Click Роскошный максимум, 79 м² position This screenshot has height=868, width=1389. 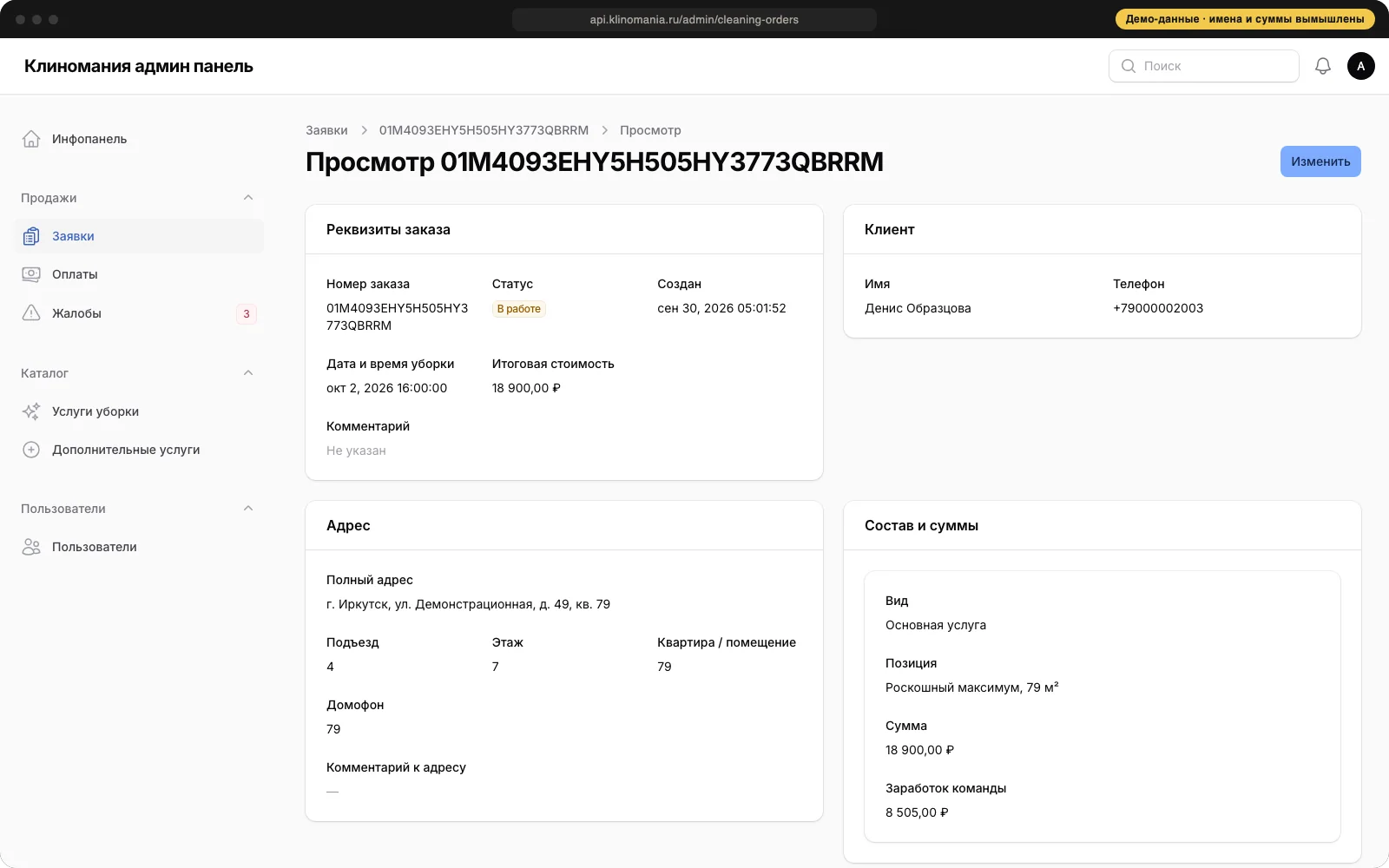(x=971, y=687)
